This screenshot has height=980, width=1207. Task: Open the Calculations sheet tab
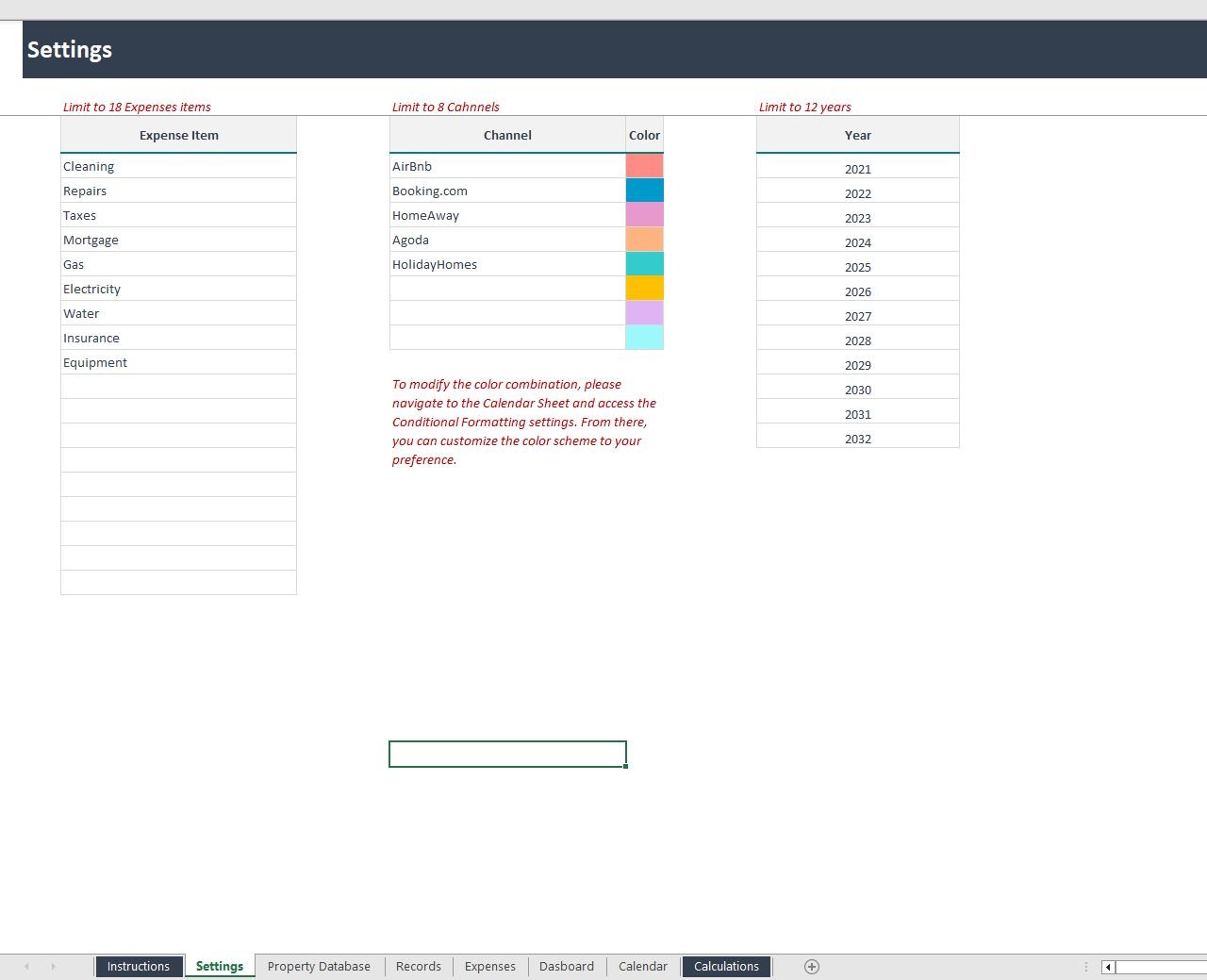point(726,966)
